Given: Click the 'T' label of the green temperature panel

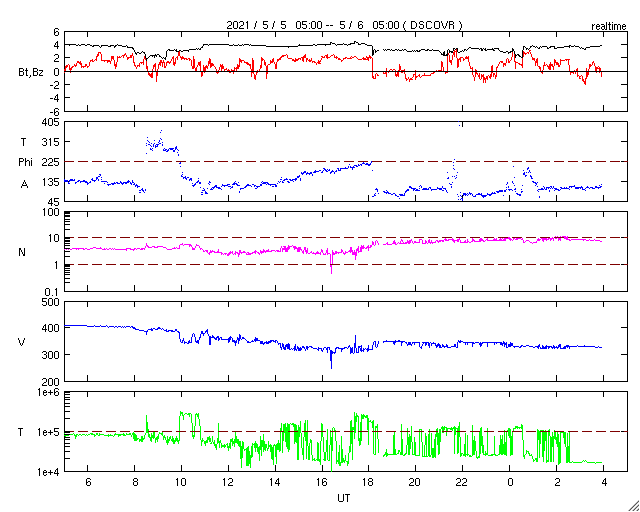Looking at the screenshot, I should click(21, 432).
